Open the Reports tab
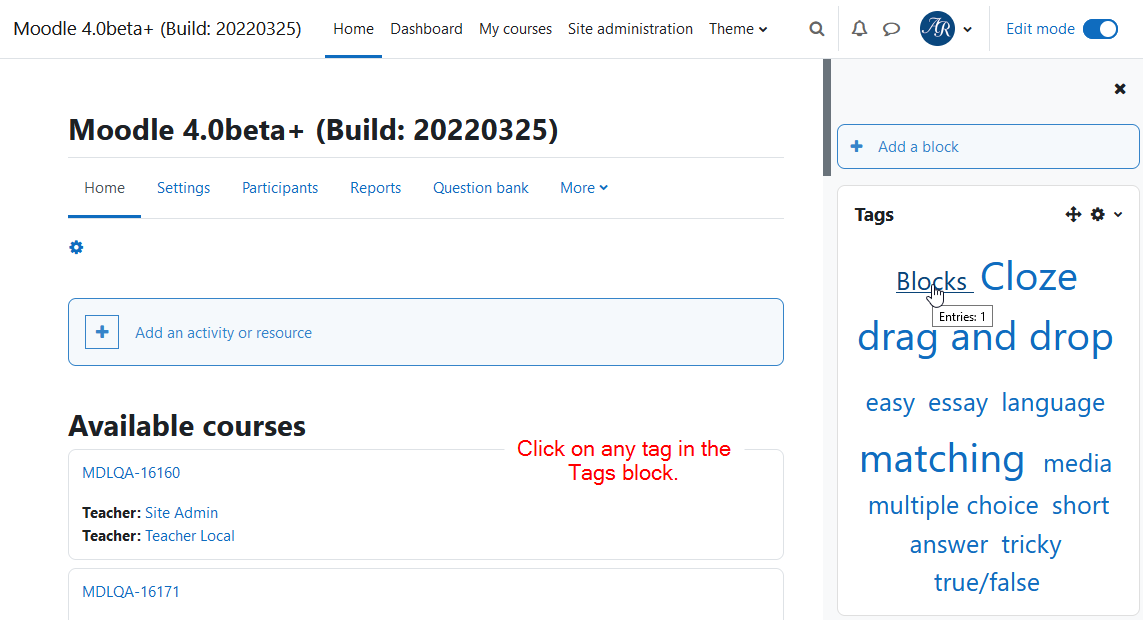 point(375,188)
